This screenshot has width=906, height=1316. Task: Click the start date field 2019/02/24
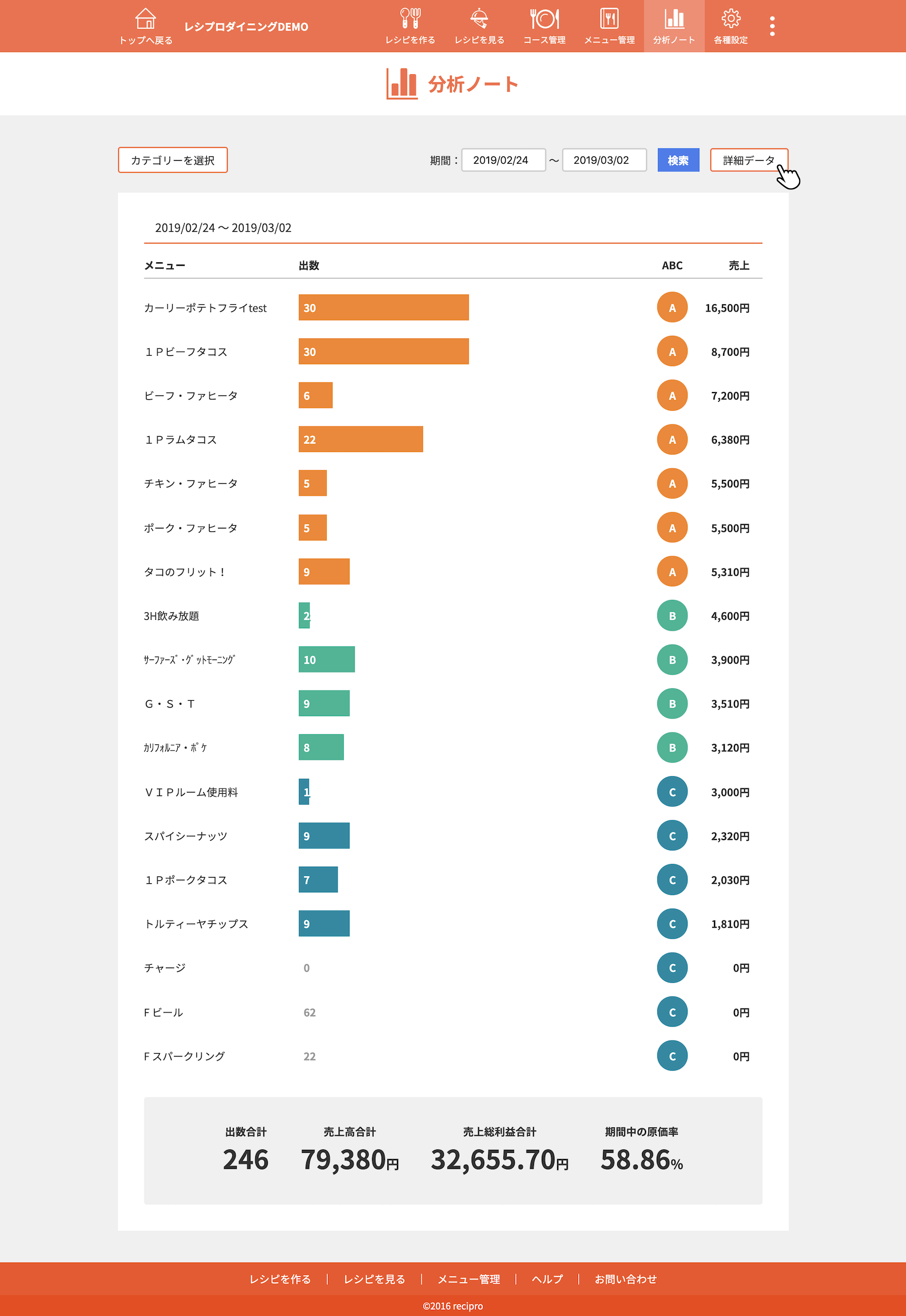(503, 160)
